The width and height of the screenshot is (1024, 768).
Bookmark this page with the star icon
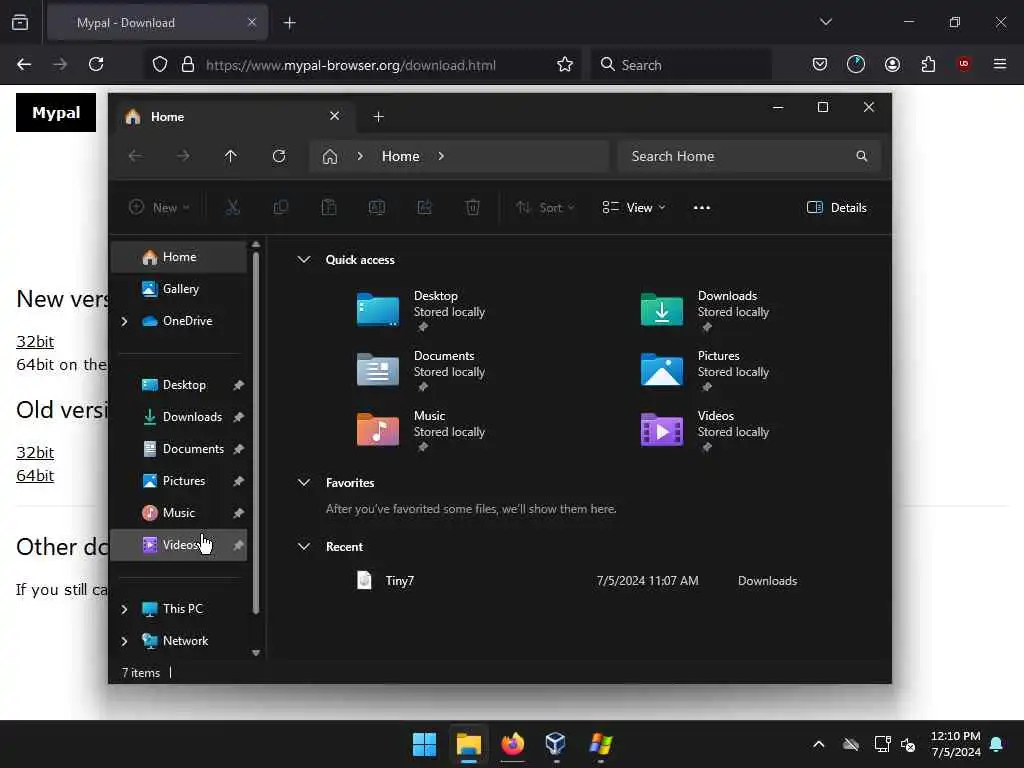565,64
